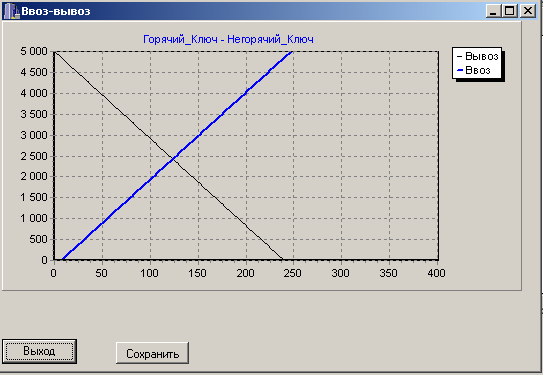543x375 pixels.
Task: Click the x-axis label 150
Action: 197,273
